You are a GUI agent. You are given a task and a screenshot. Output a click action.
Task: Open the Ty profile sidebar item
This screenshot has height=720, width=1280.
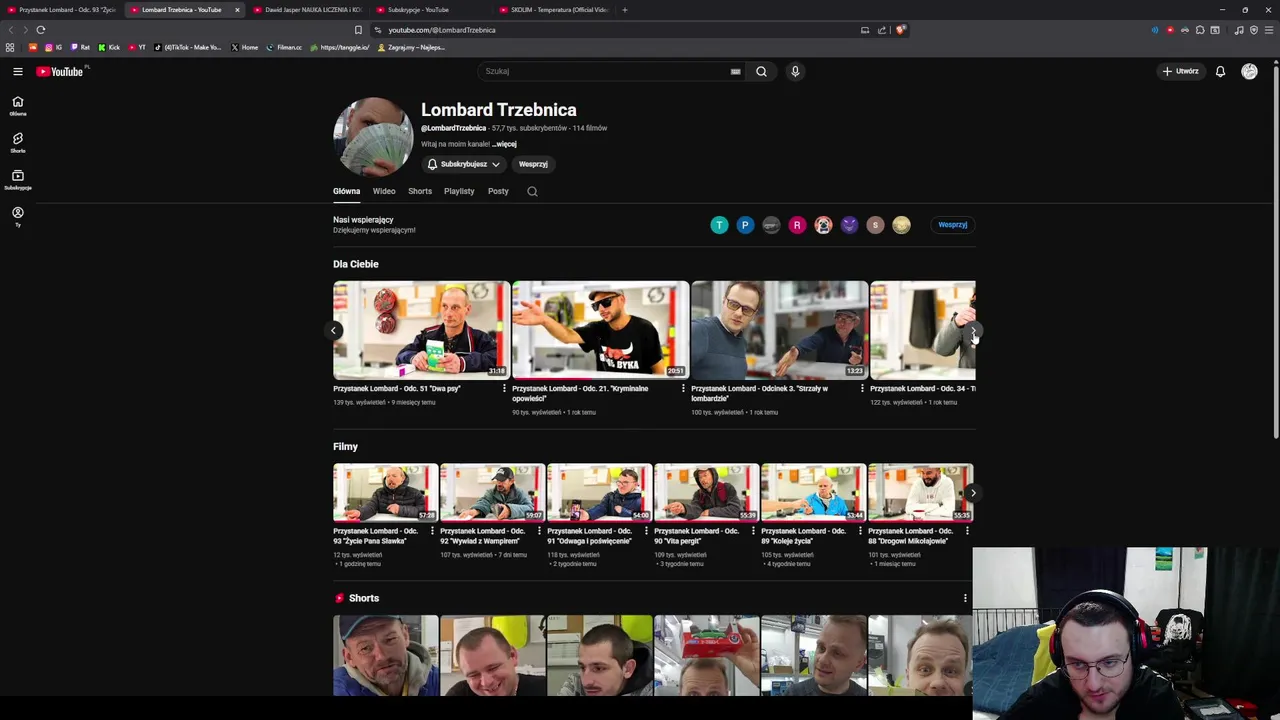(17, 217)
